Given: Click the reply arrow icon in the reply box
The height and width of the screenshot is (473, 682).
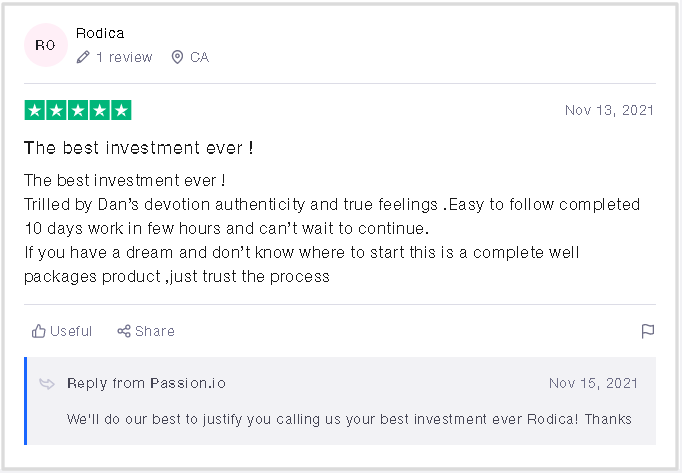Looking at the screenshot, I should tap(47, 384).
